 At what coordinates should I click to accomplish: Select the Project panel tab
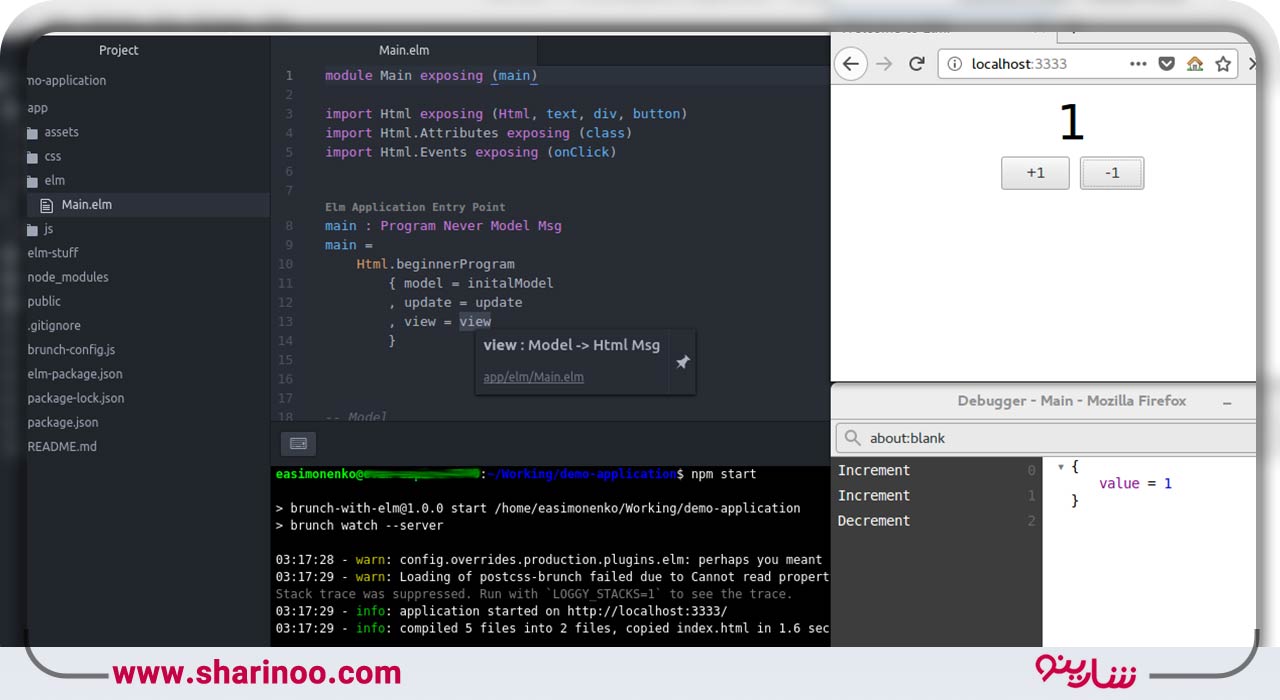pyautogui.click(x=119, y=50)
